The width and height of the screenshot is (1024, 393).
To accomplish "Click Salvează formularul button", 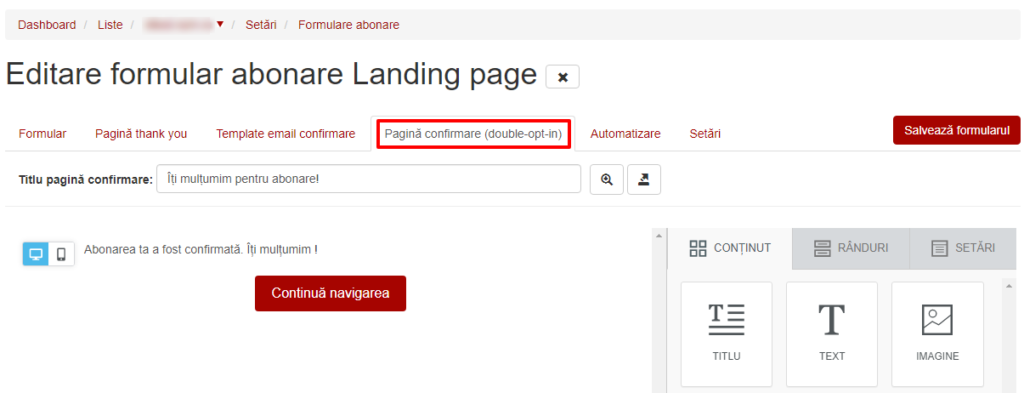I will [956, 130].
